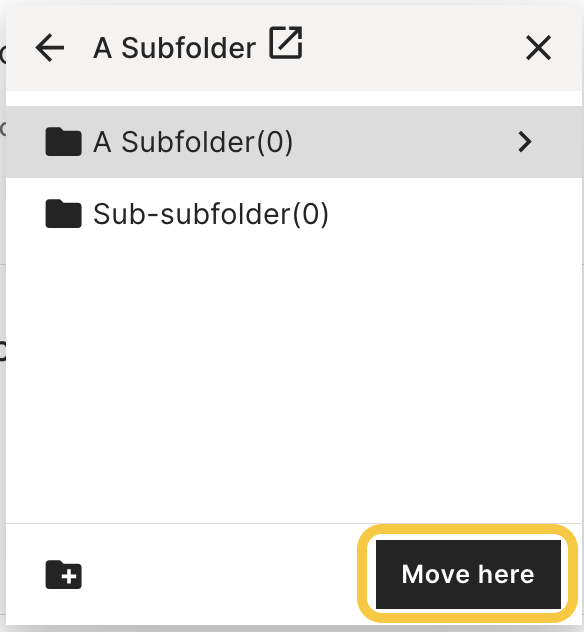
Task: Create a new folder with plus icon
Action: point(64,574)
